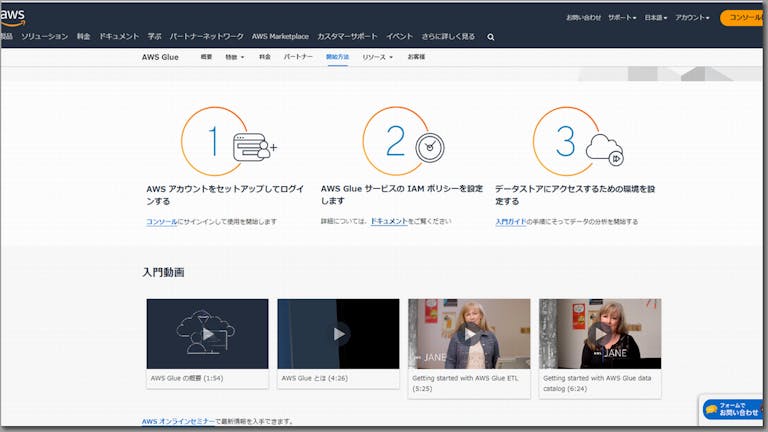Click Getting started with AWS Glue data catalog caption
Viewport: 768px width, 432px height.
tap(597, 383)
